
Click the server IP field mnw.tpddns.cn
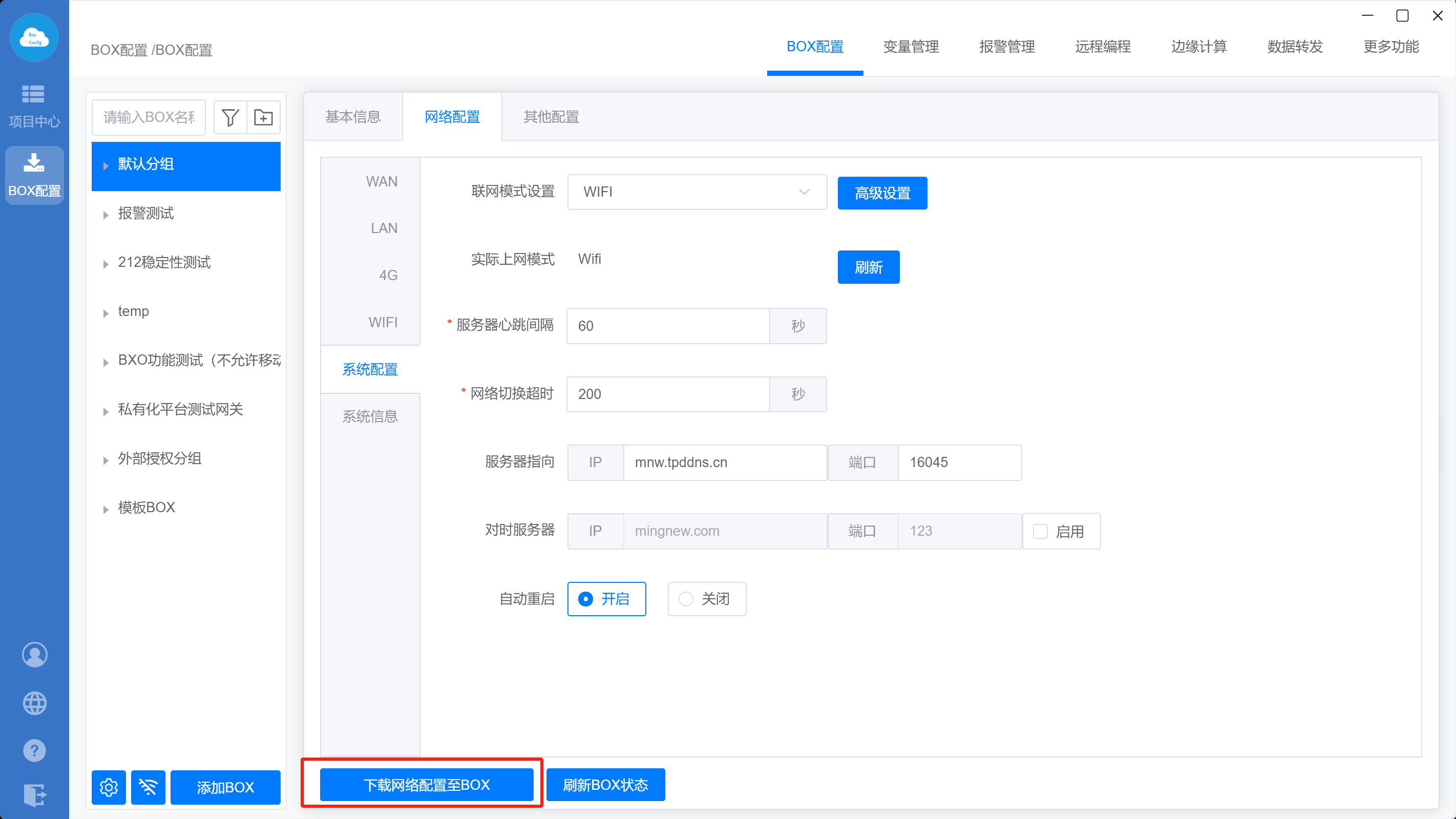[x=725, y=463]
